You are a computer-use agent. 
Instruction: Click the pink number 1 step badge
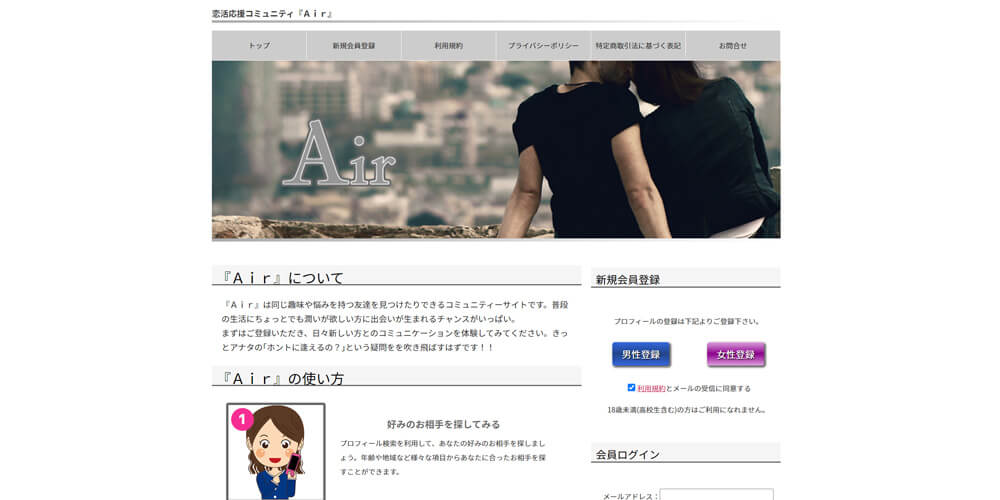(x=242, y=419)
